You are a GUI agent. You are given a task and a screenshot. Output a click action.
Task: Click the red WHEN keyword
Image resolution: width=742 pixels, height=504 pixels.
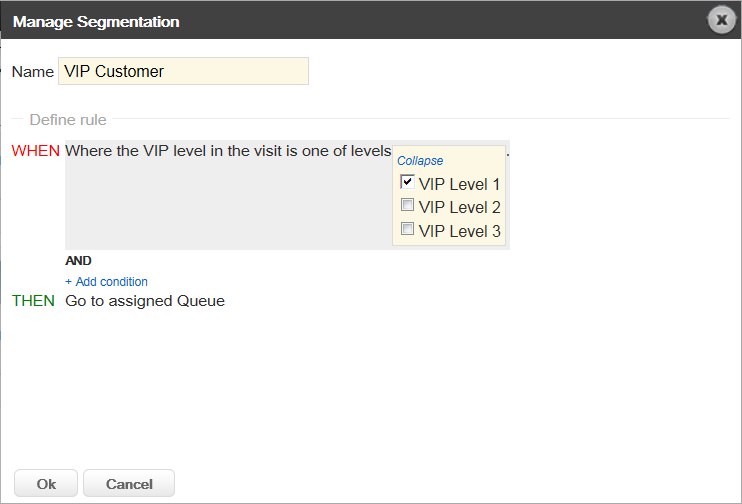(35, 151)
